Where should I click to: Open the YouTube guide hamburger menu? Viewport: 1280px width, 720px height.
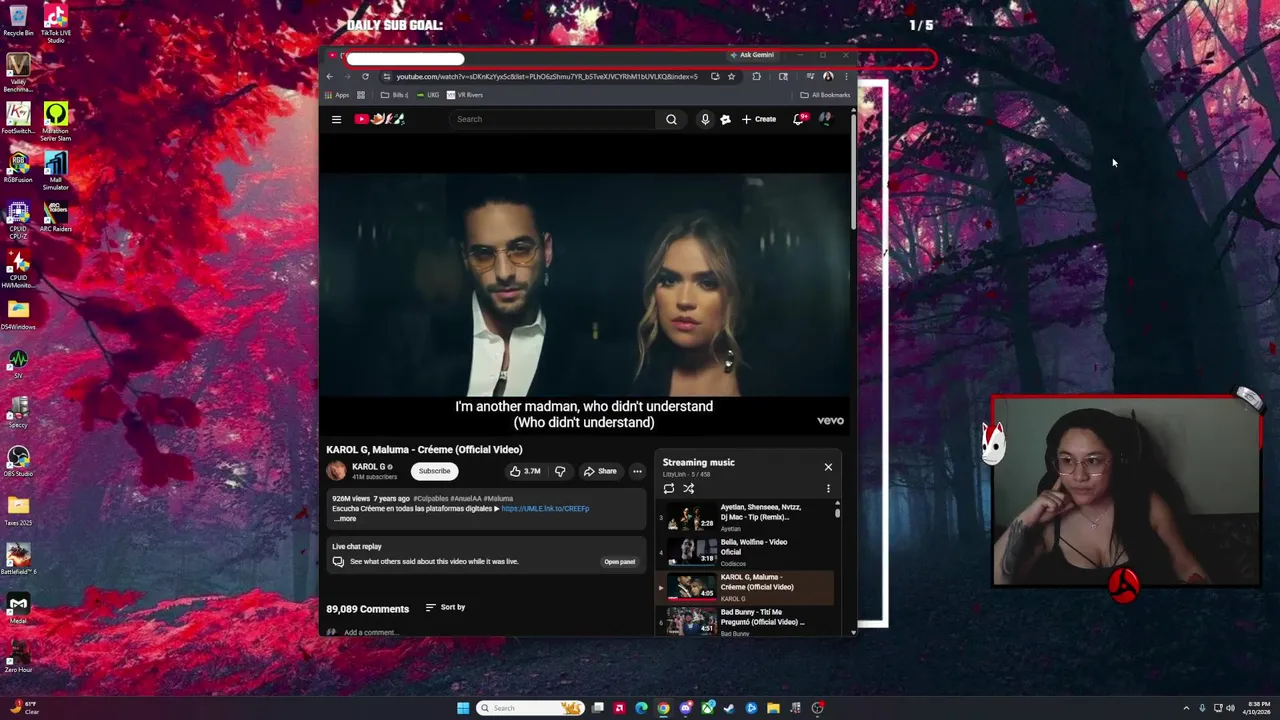336,119
